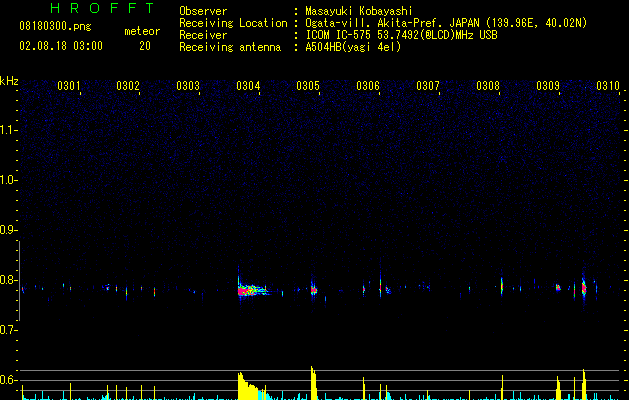Viewport: 629px width, 400px height.
Task: Click the Receiving Location field label
Action: (x=233, y=23)
